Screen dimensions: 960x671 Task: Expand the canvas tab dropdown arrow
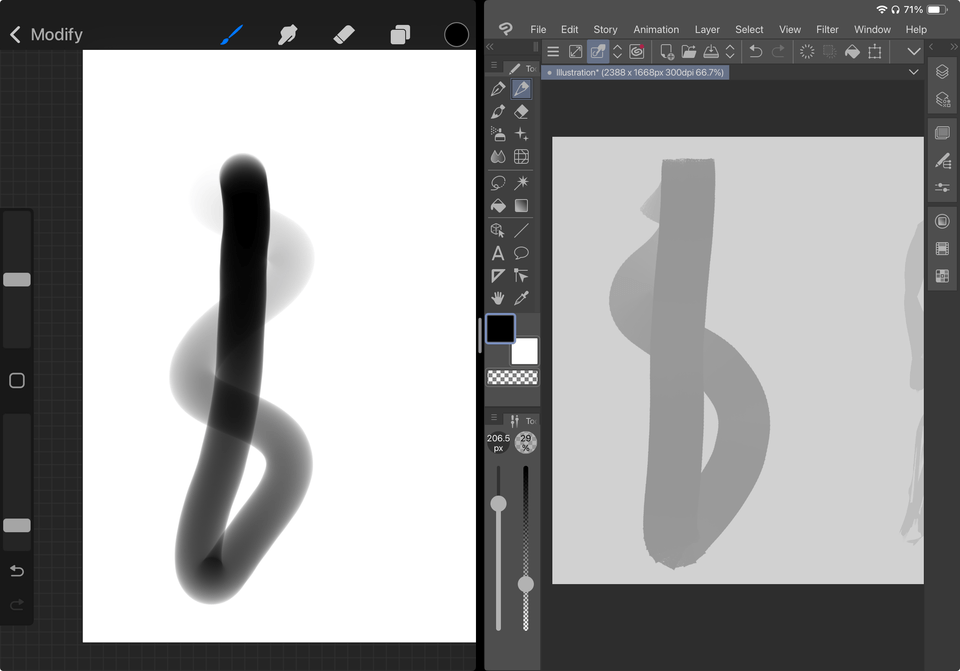(913, 72)
